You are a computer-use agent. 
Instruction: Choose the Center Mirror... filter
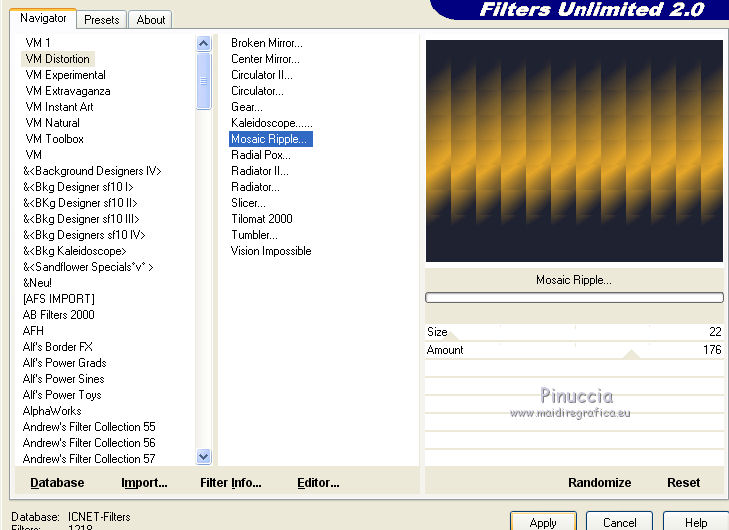(265, 59)
